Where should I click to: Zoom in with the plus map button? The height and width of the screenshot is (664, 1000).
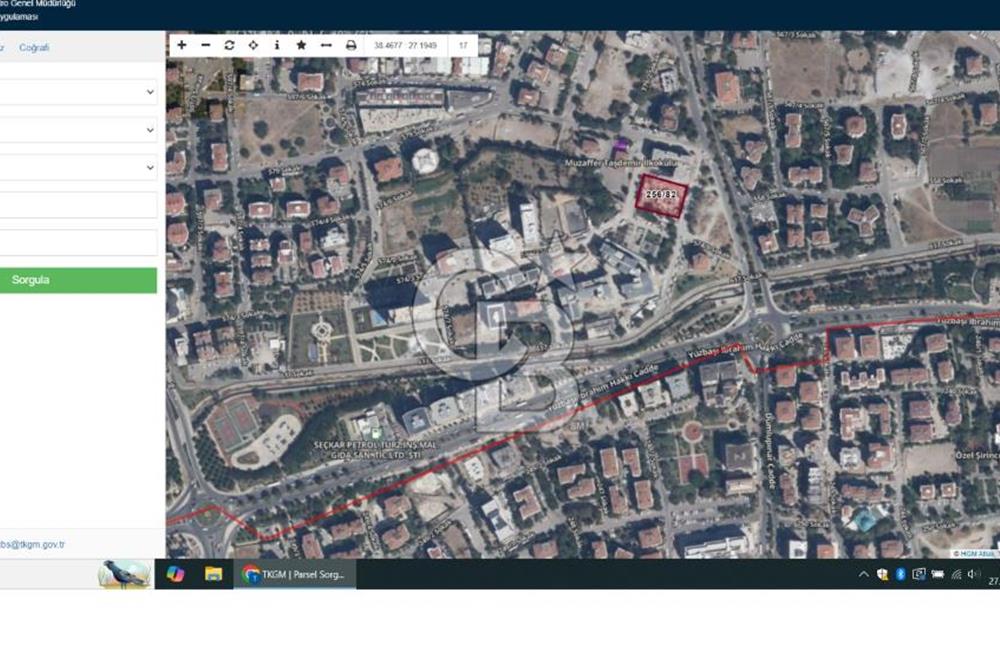(182, 45)
